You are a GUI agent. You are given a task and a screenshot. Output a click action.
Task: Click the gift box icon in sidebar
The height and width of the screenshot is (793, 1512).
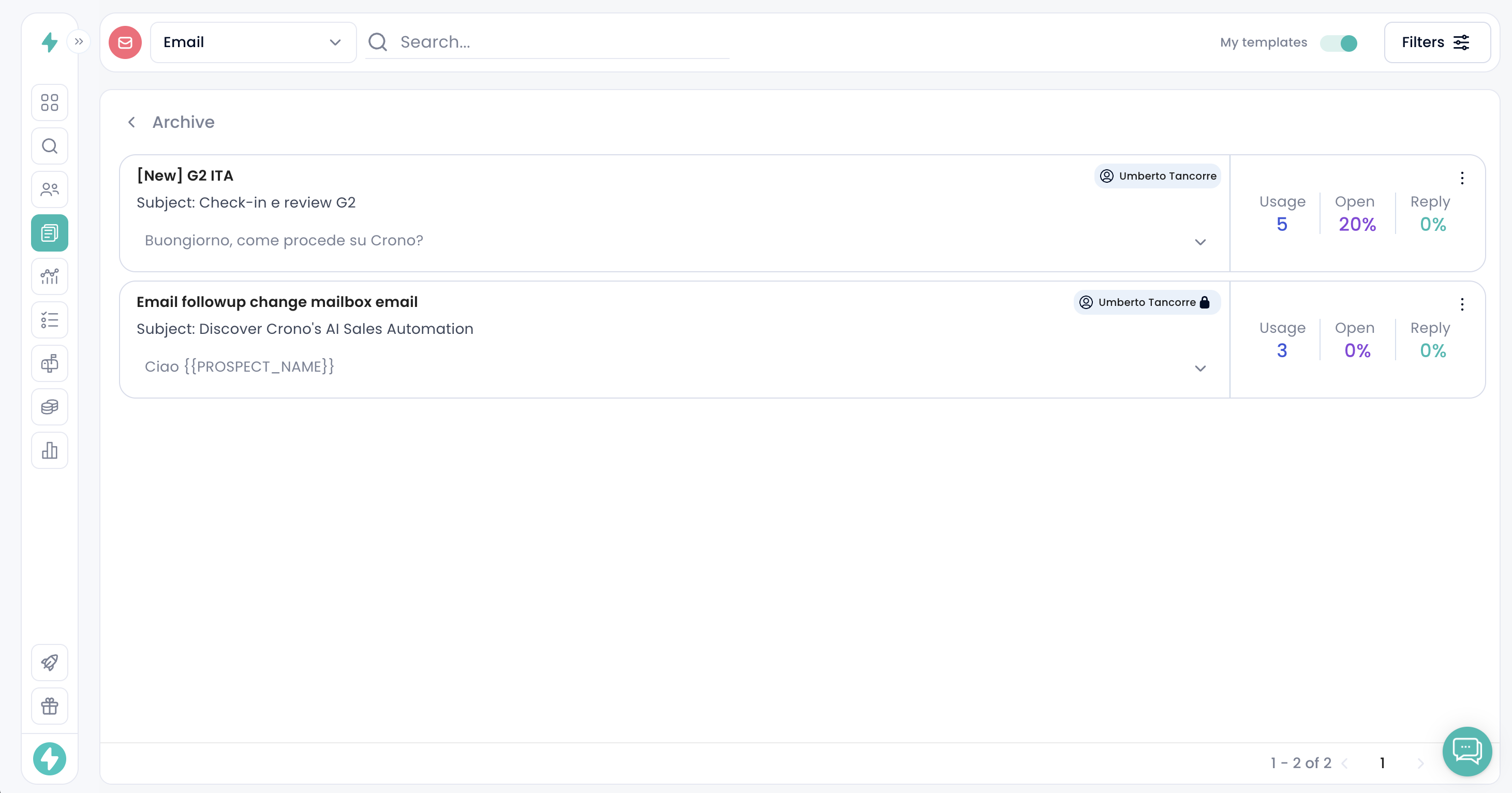(49, 706)
